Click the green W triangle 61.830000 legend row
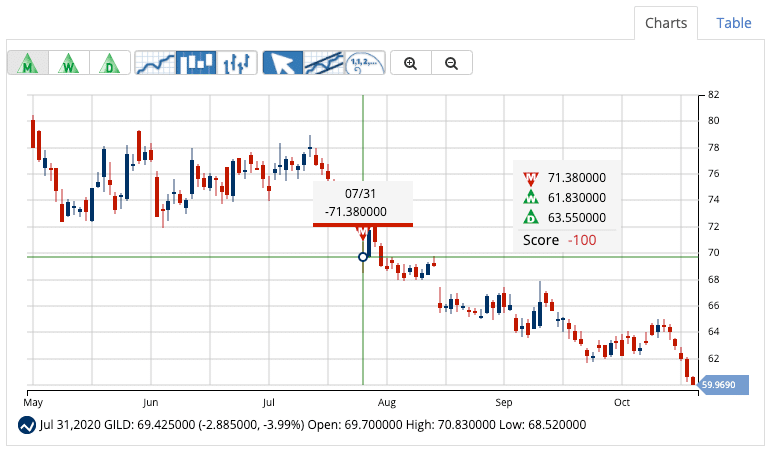Screen dimensions: 776x457 (565, 198)
